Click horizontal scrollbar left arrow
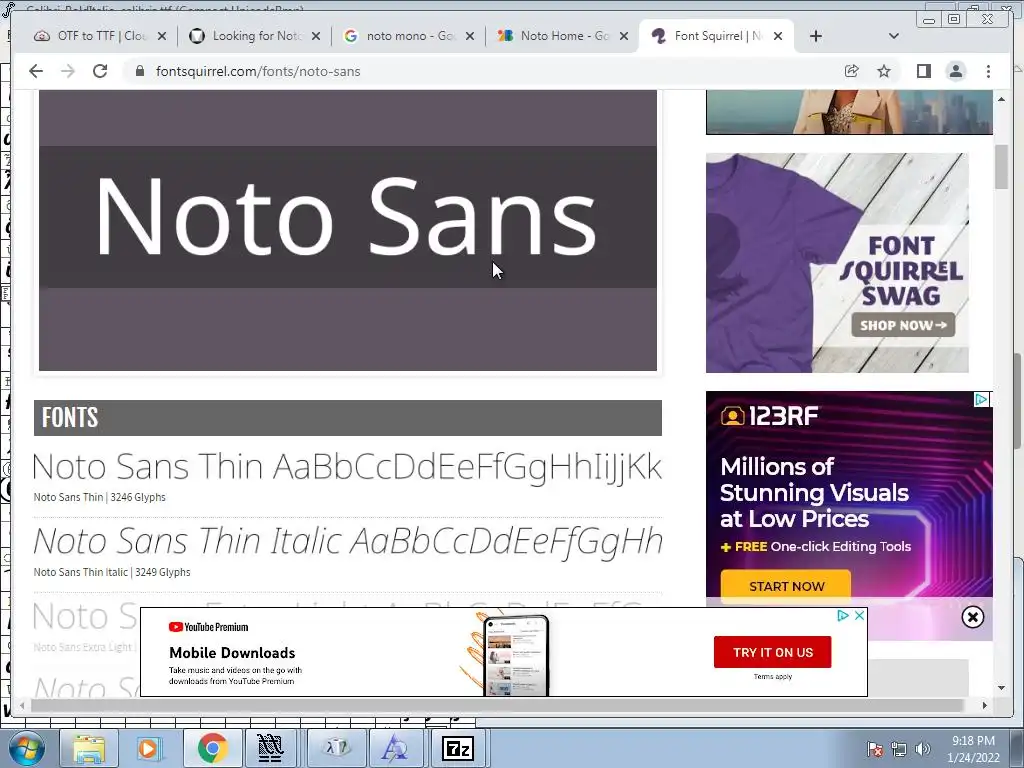 (x=22, y=705)
